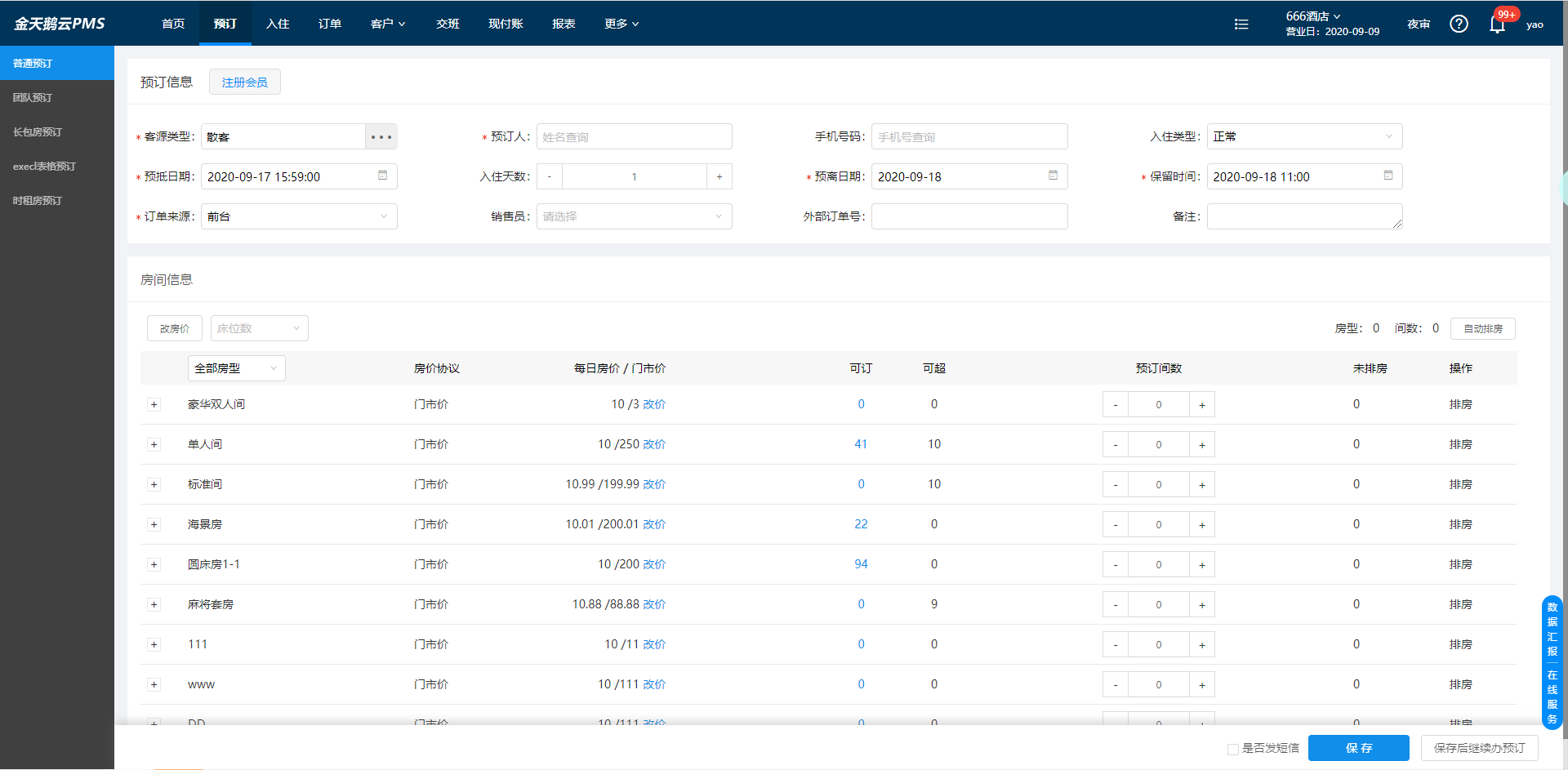
Task: Focus the 手机号码 search field
Action: pos(969,136)
